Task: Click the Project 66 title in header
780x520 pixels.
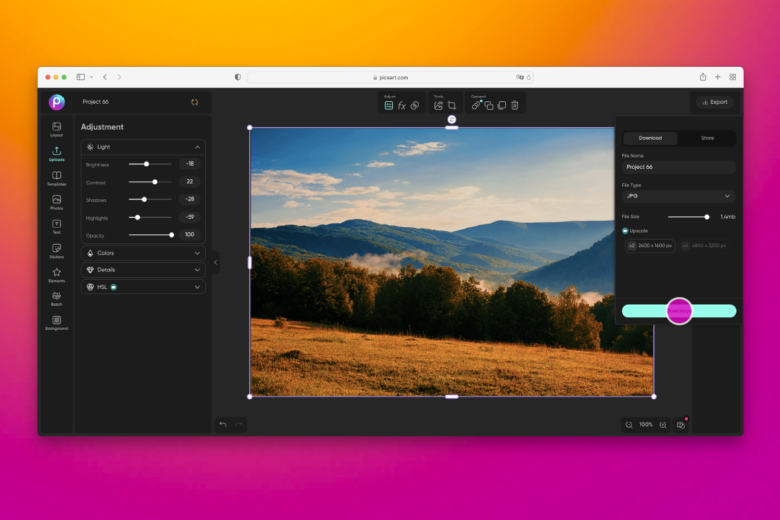Action: point(96,102)
